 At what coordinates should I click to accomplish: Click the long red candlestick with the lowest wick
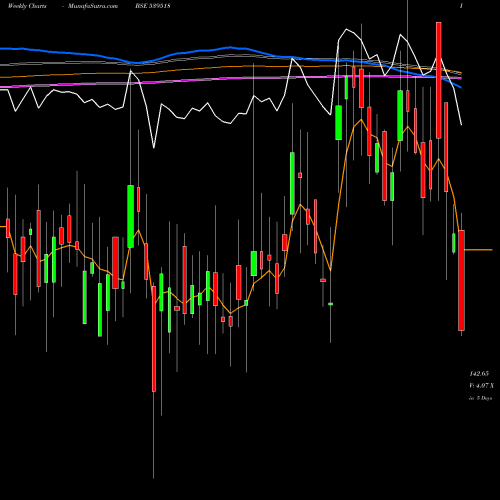pos(154,339)
